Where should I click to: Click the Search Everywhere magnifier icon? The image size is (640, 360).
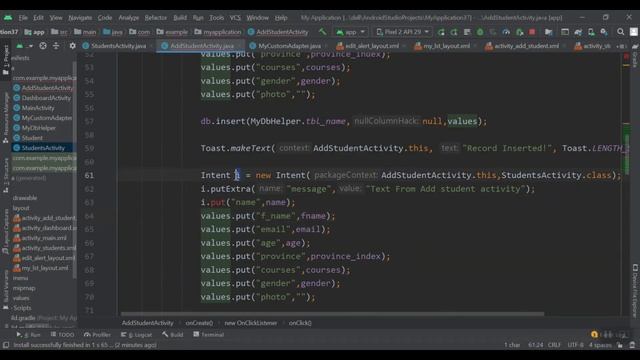coord(620,32)
